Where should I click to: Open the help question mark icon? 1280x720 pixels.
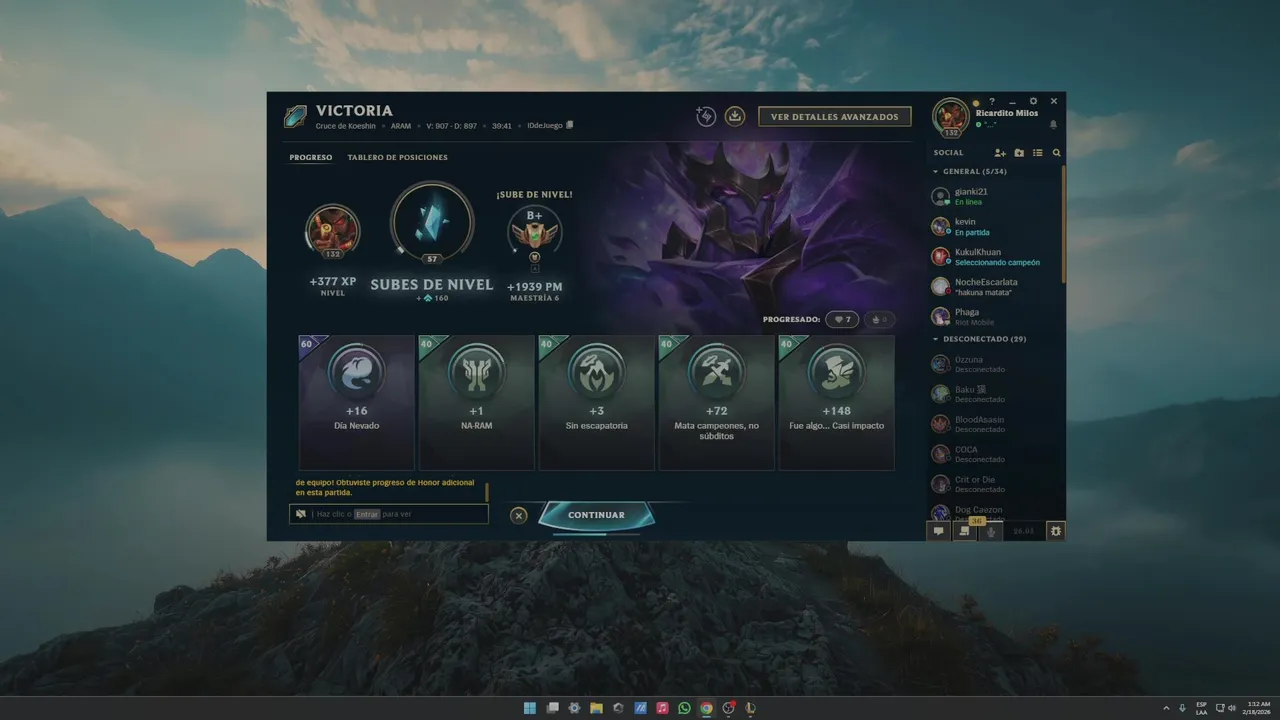coord(992,101)
